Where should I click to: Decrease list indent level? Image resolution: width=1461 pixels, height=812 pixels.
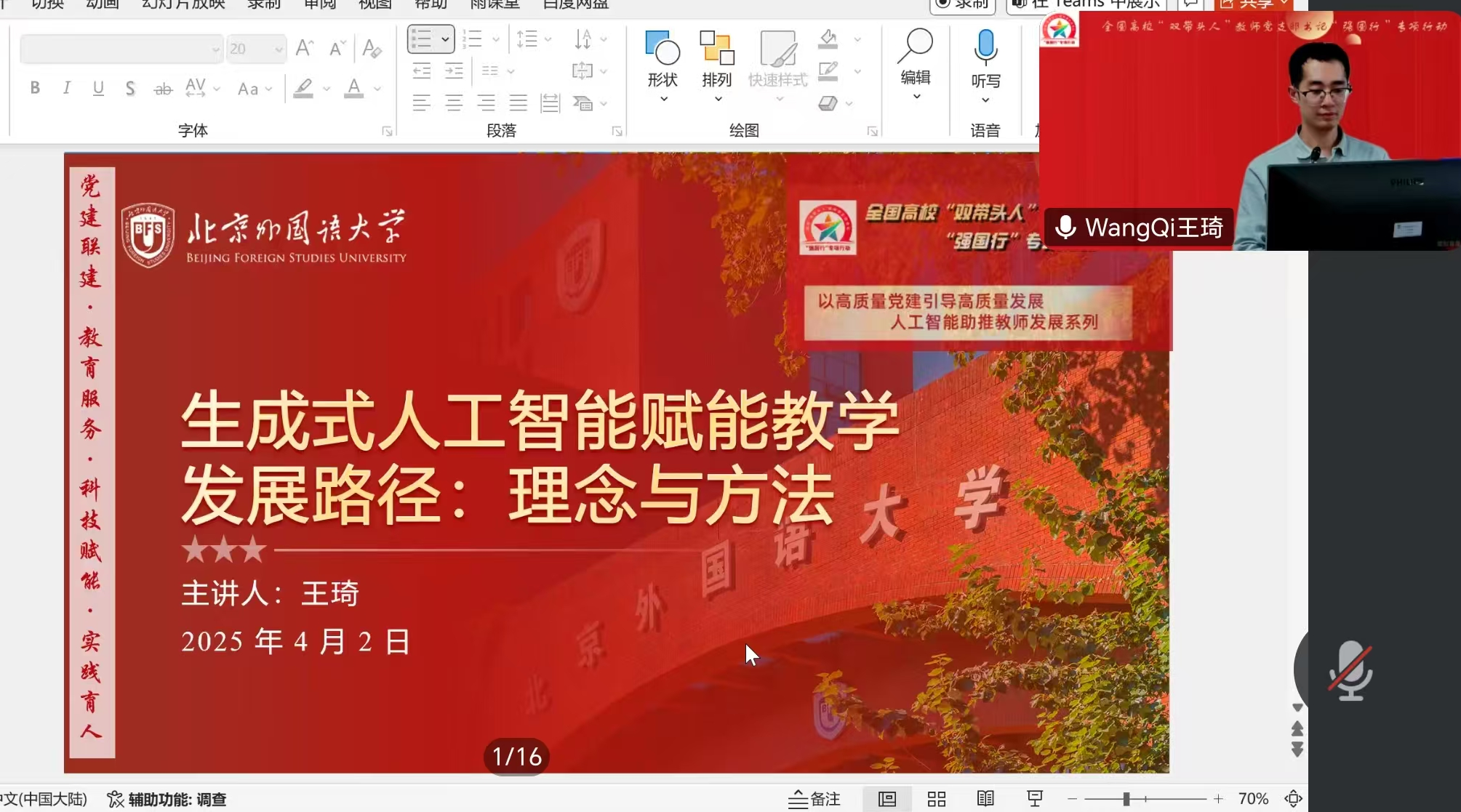422,71
